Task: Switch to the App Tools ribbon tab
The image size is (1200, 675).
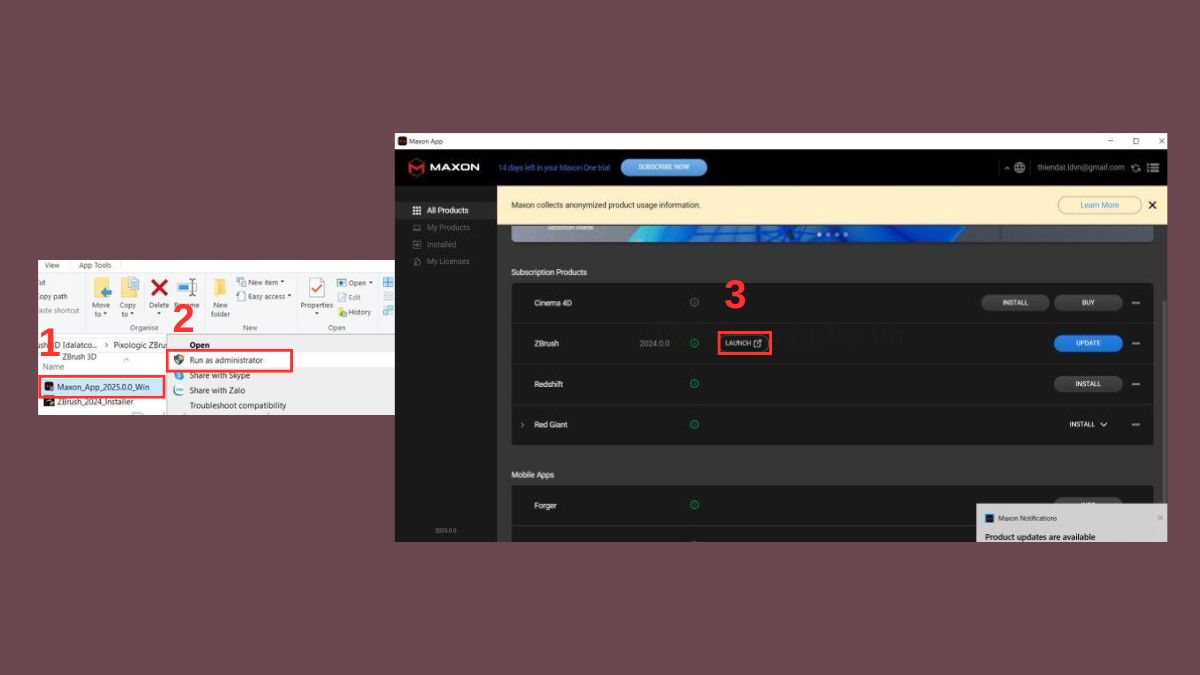Action: pos(95,265)
